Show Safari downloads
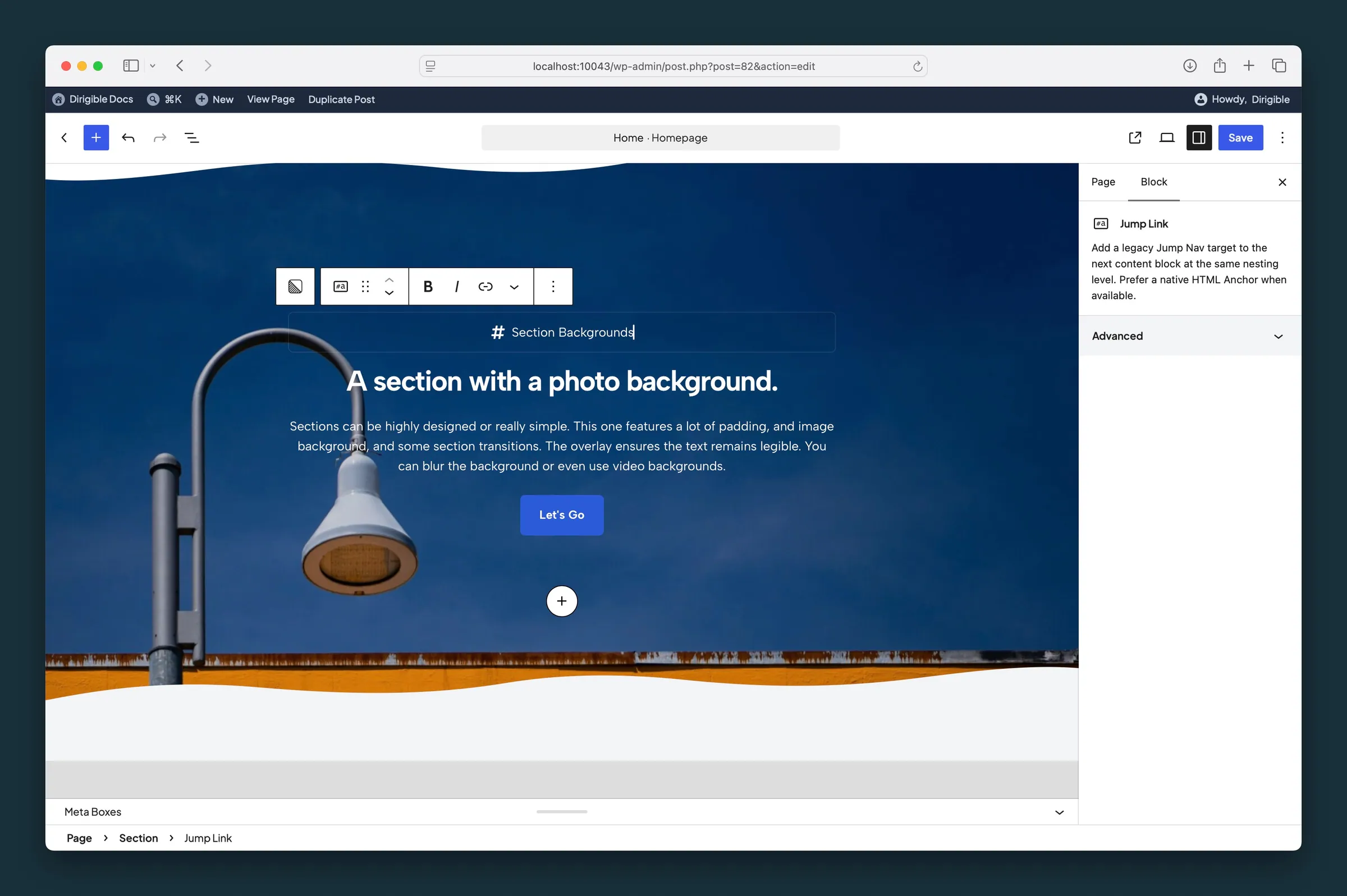Viewport: 1347px width, 896px height. pyautogui.click(x=1189, y=66)
